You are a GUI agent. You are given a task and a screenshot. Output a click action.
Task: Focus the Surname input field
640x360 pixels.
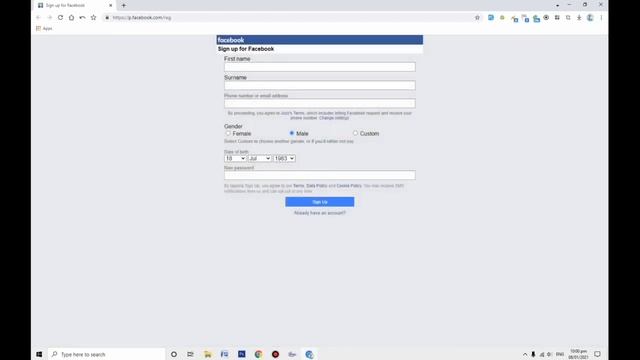320,85
